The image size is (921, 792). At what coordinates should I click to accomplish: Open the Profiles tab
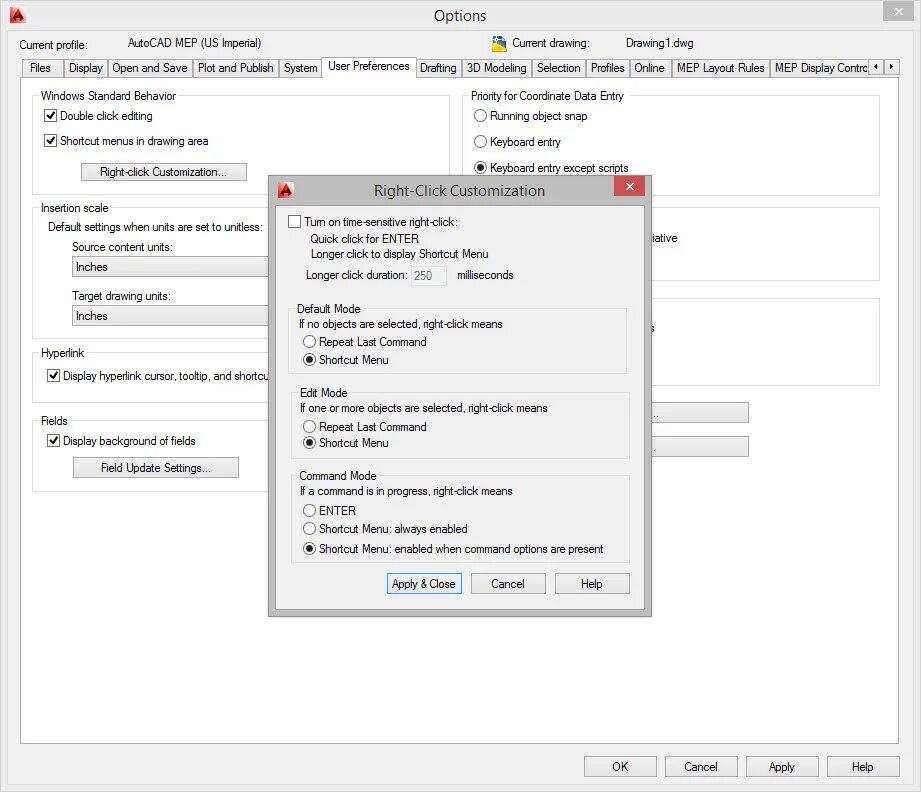coord(607,68)
